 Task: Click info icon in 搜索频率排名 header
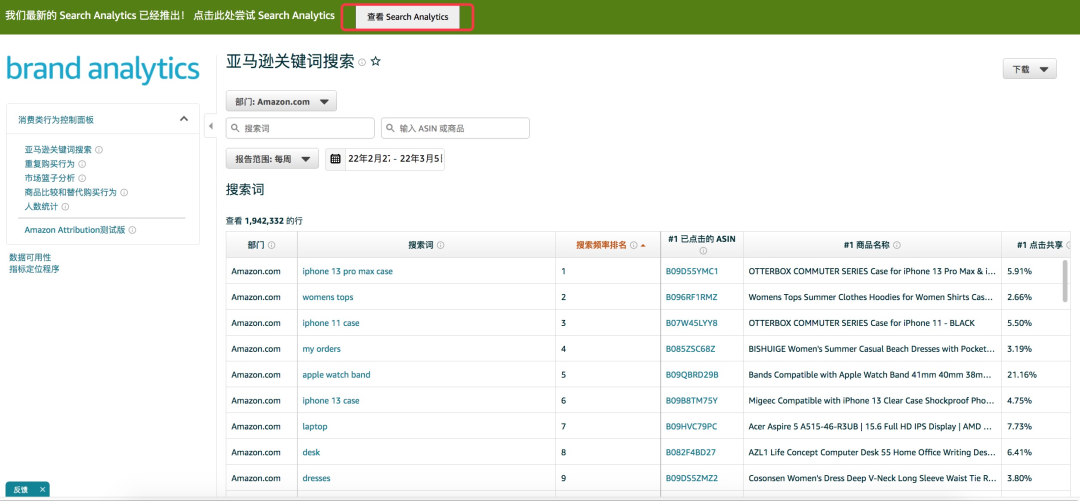633,245
